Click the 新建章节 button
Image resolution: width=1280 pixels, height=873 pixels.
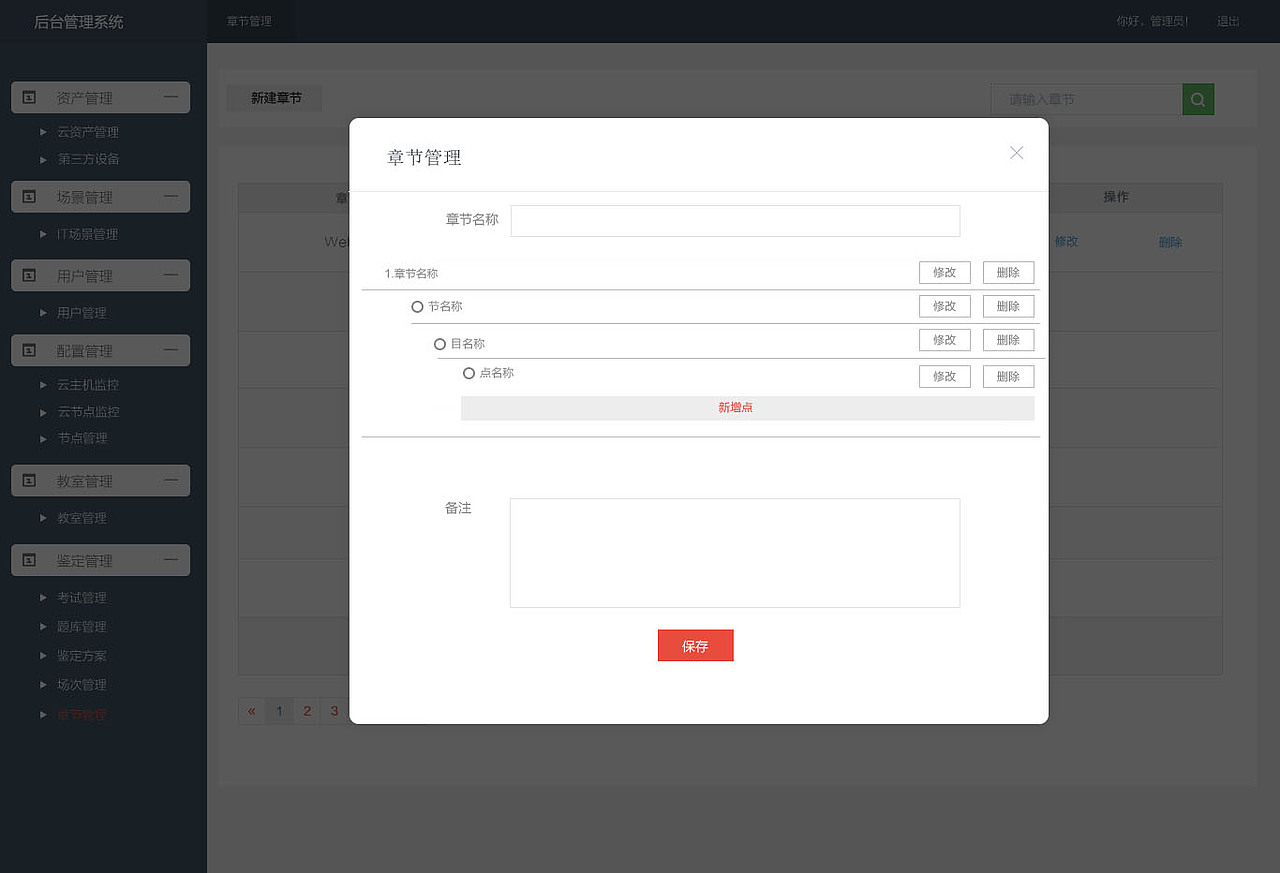click(x=276, y=98)
